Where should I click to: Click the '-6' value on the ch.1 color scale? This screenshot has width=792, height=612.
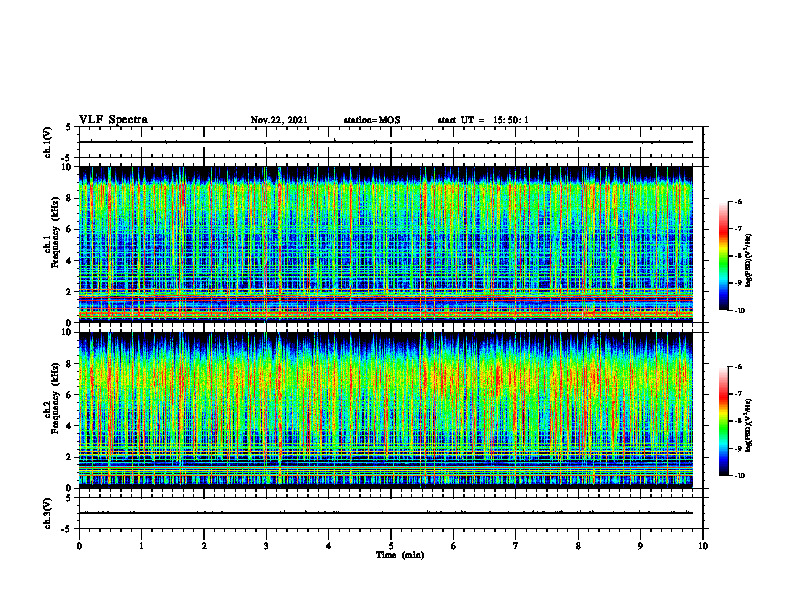[738, 201]
